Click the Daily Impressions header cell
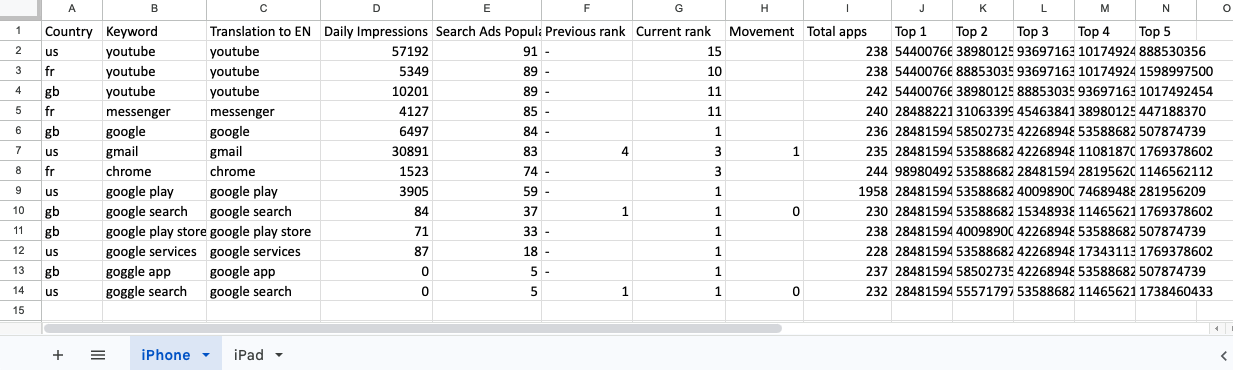1233x370 pixels. pos(375,31)
